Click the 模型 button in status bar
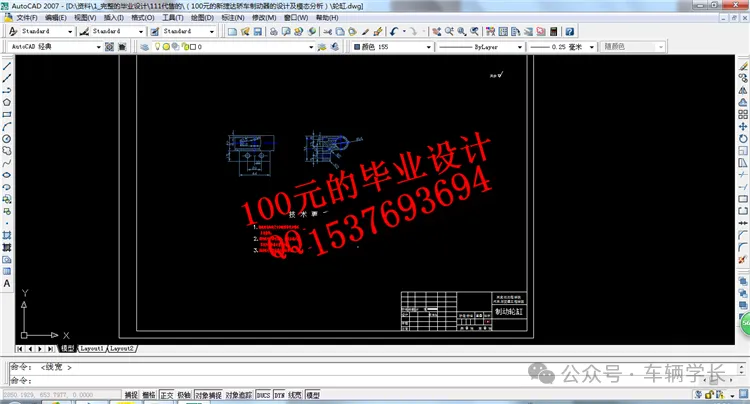The image size is (750, 404). tap(313, 395)
